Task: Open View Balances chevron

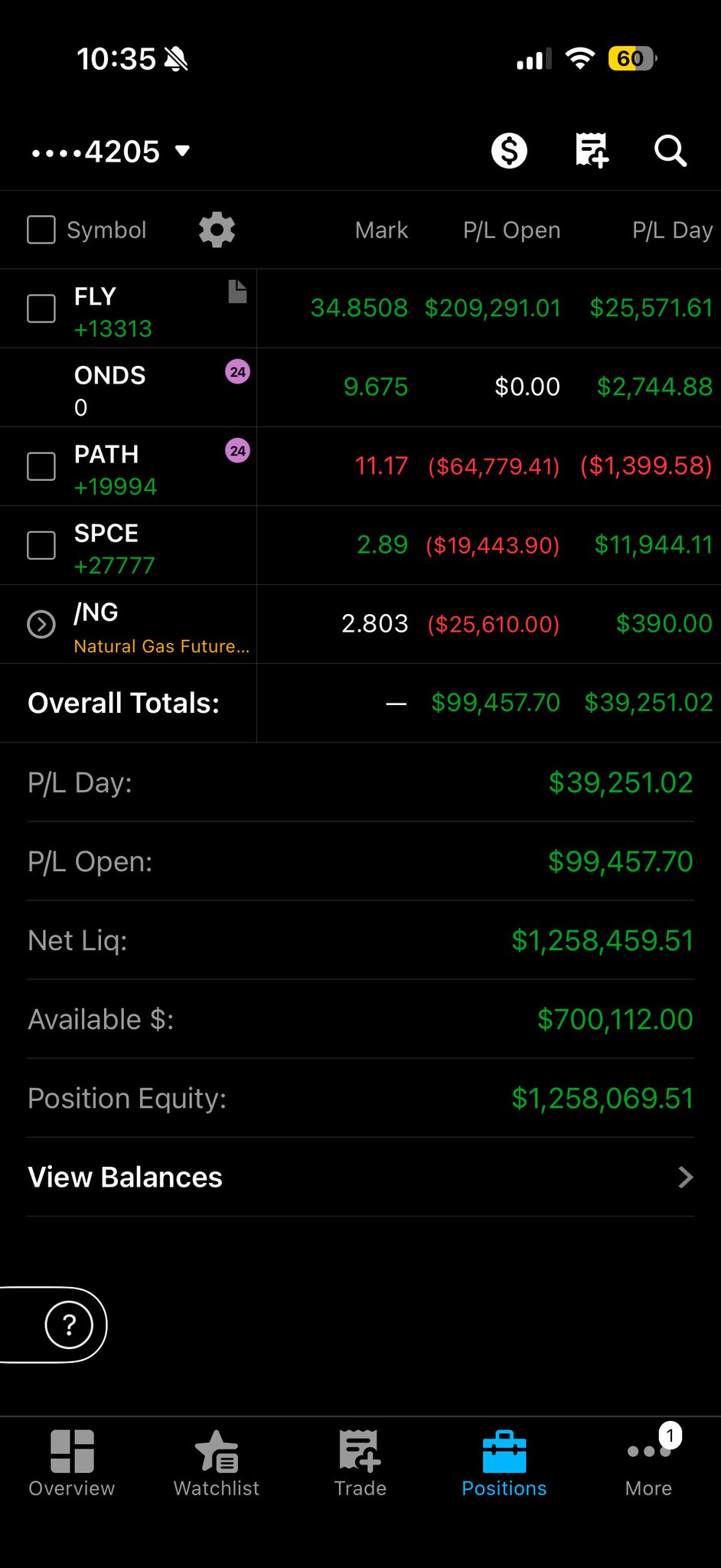Action: [685, 1177]
